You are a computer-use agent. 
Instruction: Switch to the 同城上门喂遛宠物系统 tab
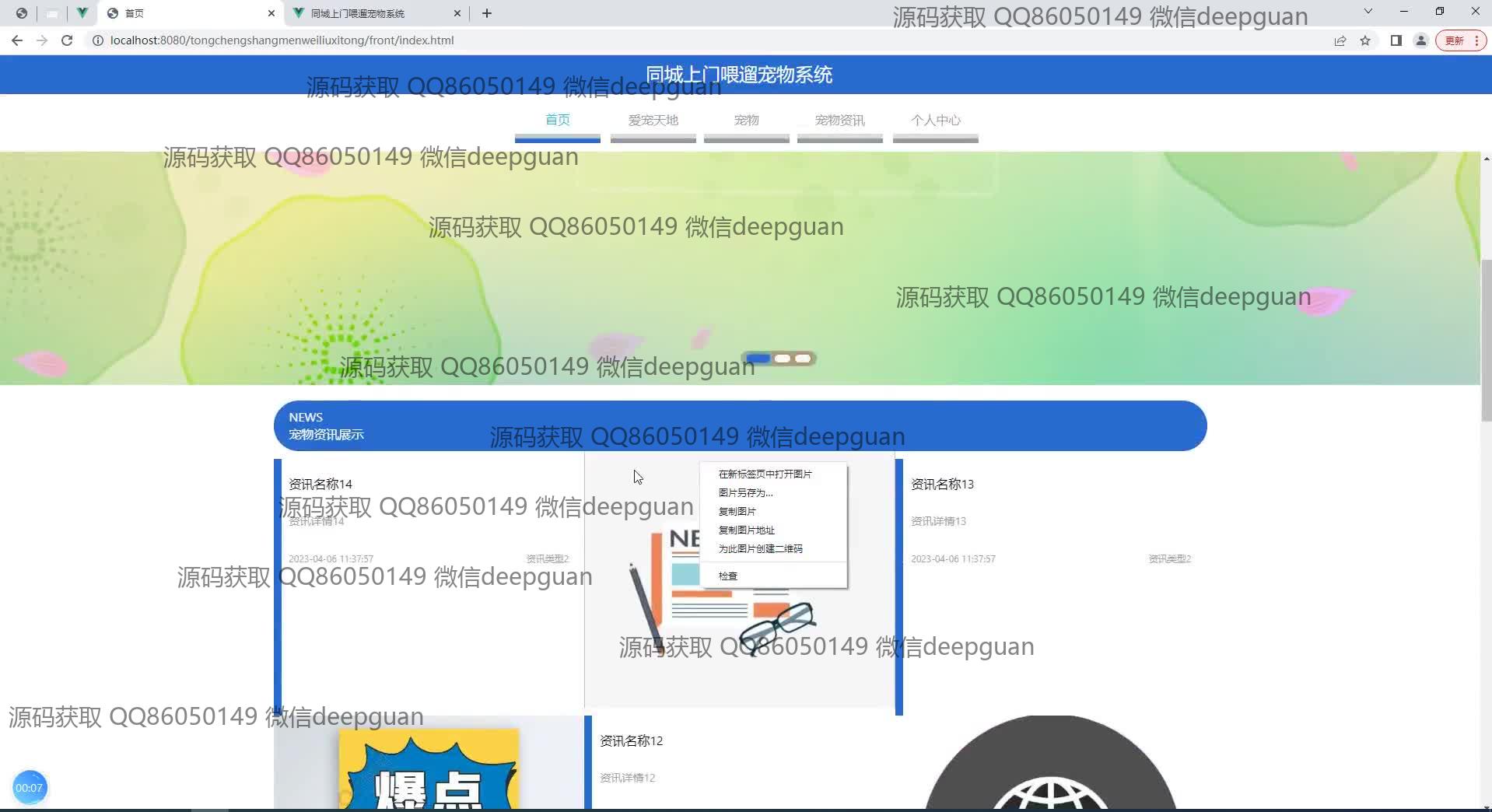point(377,13)
